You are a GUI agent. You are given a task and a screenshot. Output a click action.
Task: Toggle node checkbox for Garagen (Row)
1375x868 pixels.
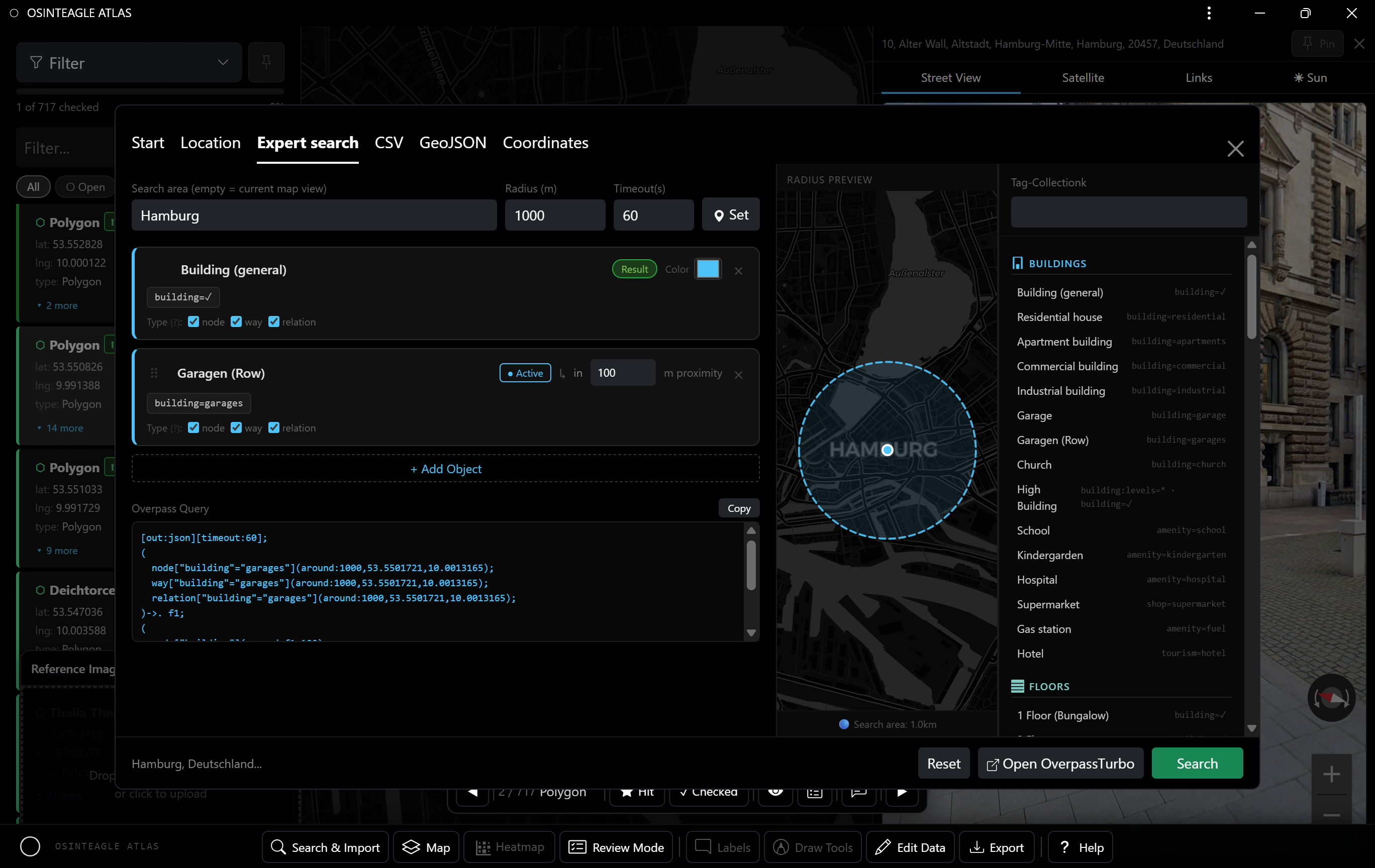[x=193, y=427]
